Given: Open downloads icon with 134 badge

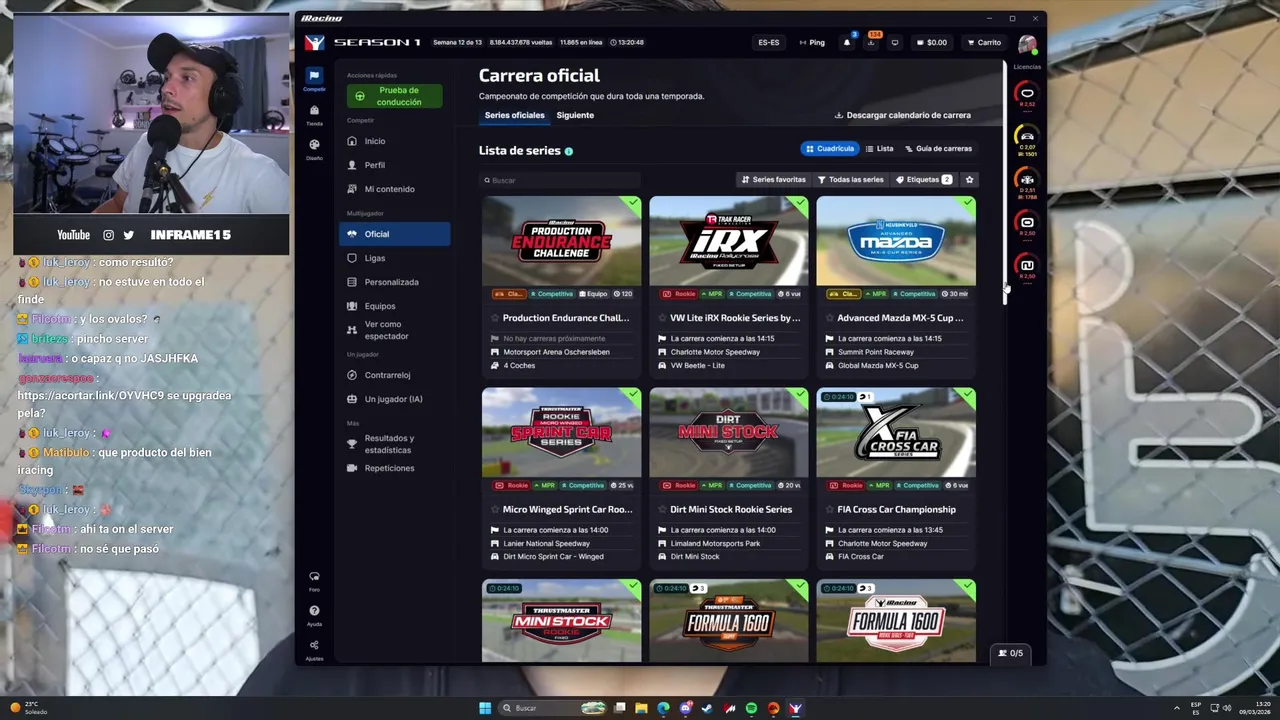Looking at the screenshot, I should click(x=870, y=42).
